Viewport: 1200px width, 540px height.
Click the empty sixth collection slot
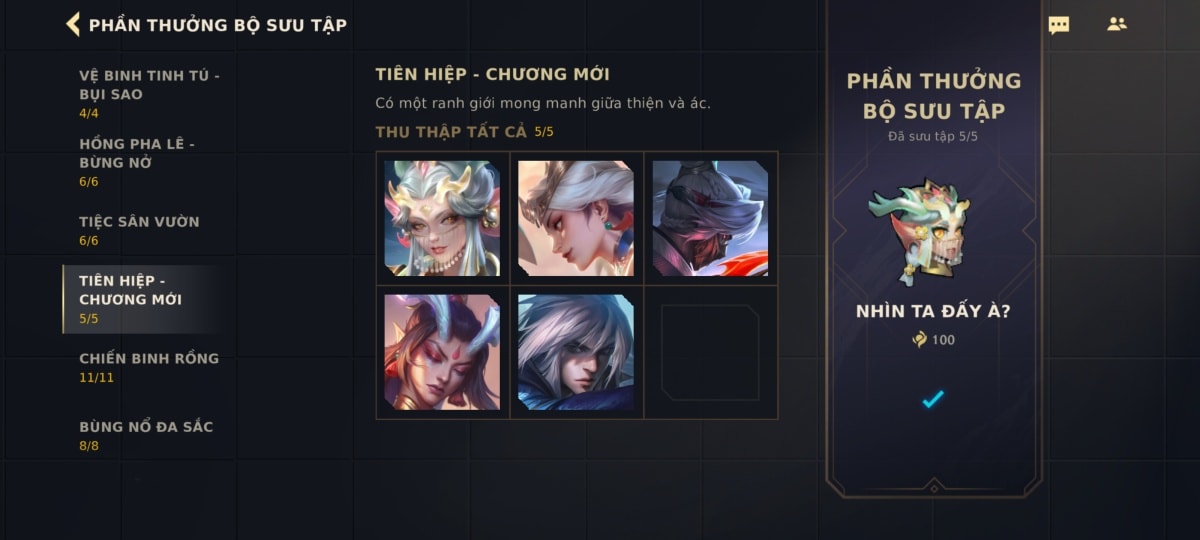[x=710, y=352]
